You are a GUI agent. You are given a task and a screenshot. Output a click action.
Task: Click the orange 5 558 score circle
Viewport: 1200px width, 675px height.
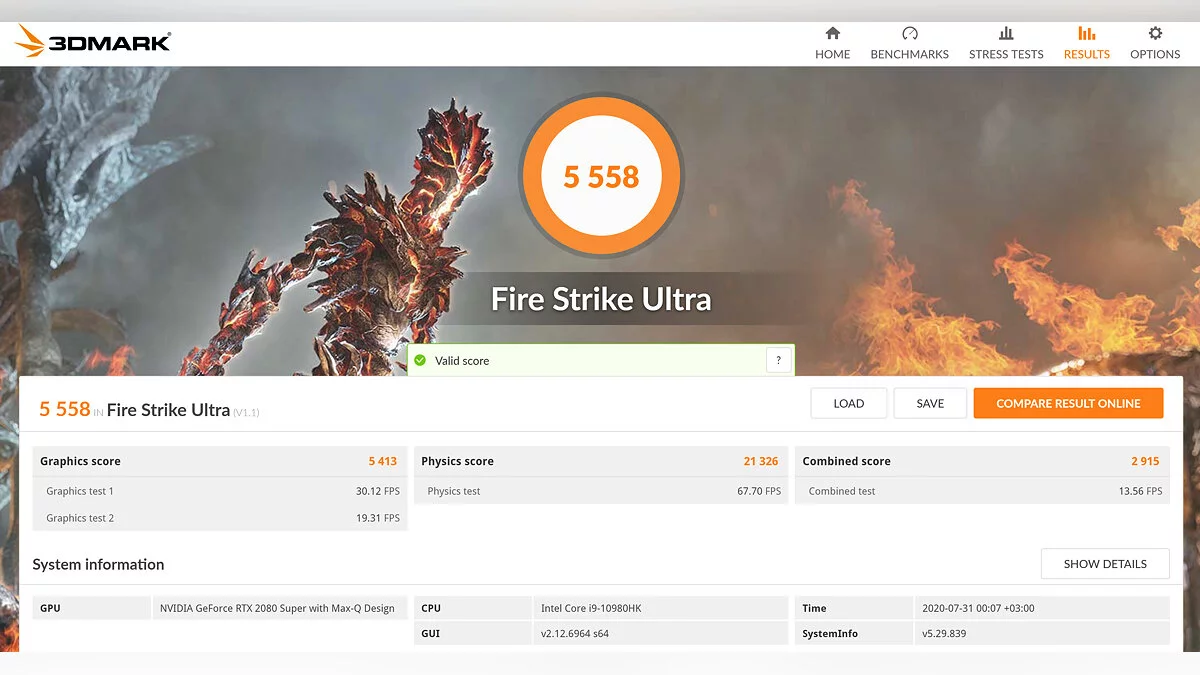click(x=601, y=177)
